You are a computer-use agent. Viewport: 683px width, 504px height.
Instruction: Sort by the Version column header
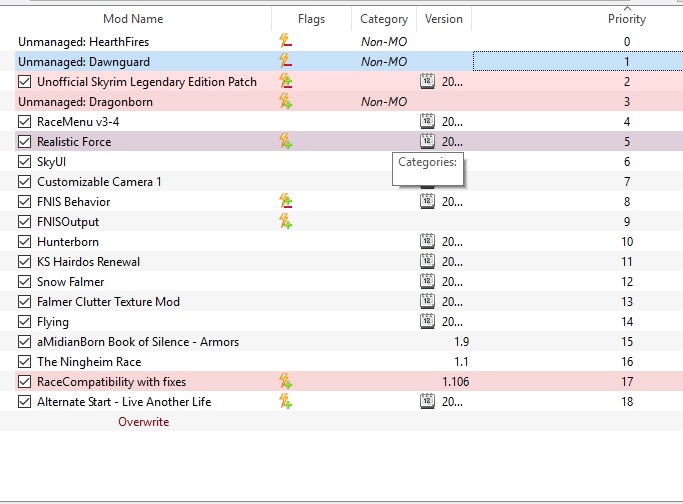444,19
